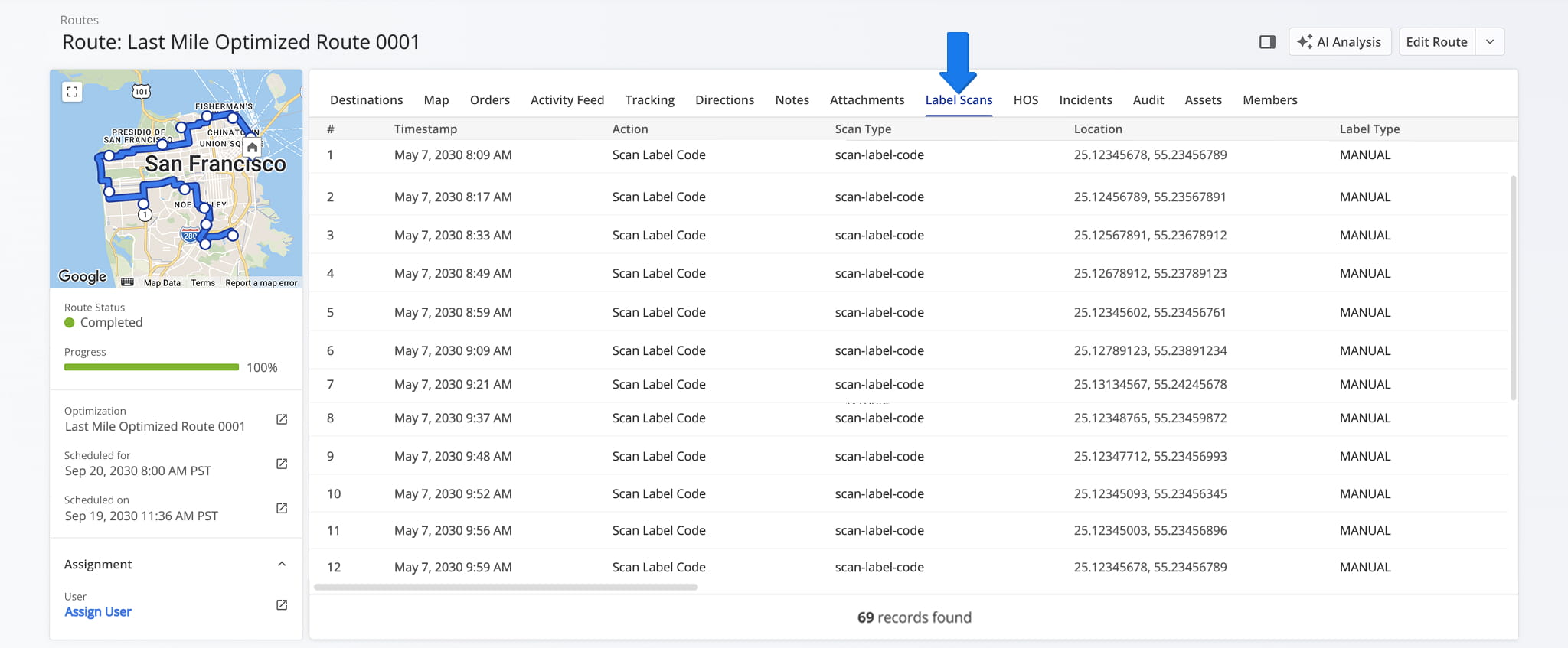Open the Scheduled on external link icon
This screenshot has width=1568, height=648.
click(x=282, y=508)
